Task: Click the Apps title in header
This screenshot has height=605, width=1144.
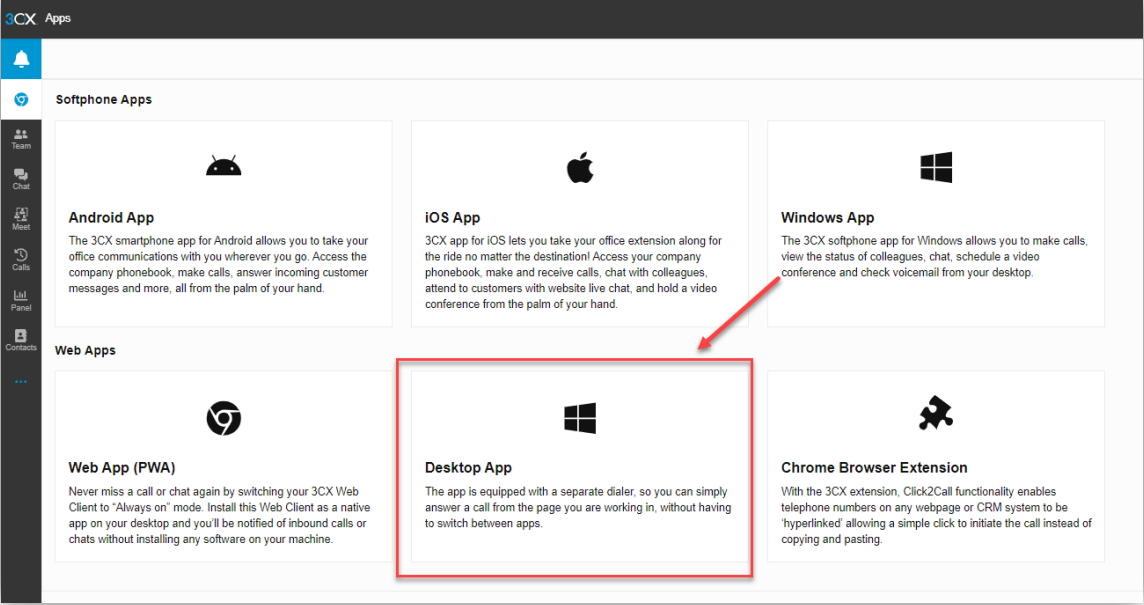Action: click(x=58, y=18)
